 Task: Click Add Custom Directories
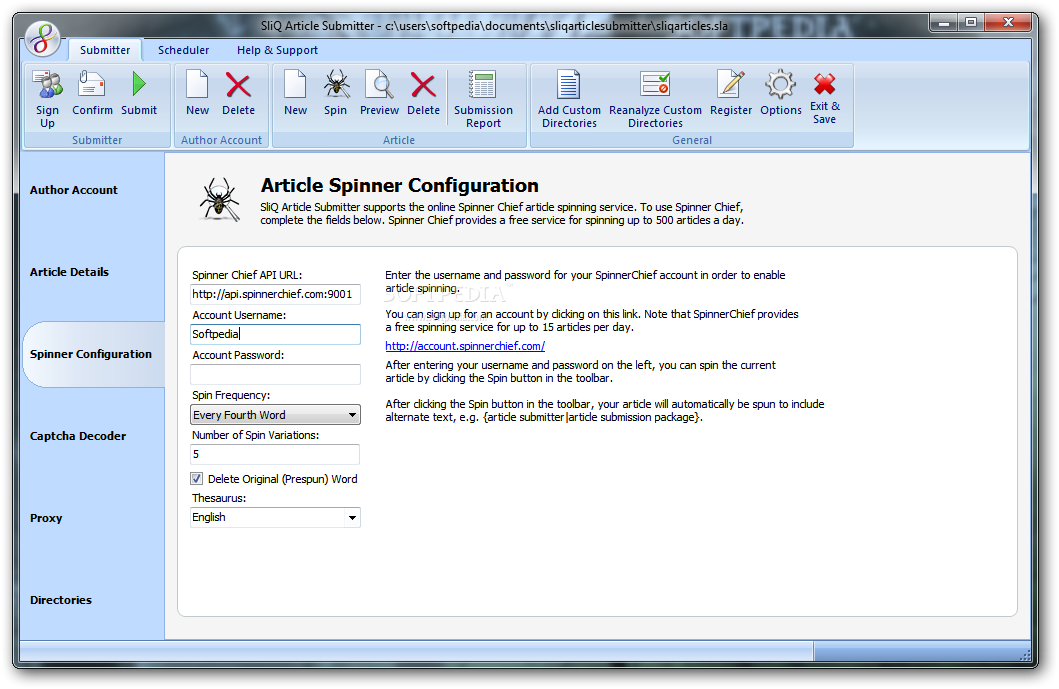coord(569,99)
